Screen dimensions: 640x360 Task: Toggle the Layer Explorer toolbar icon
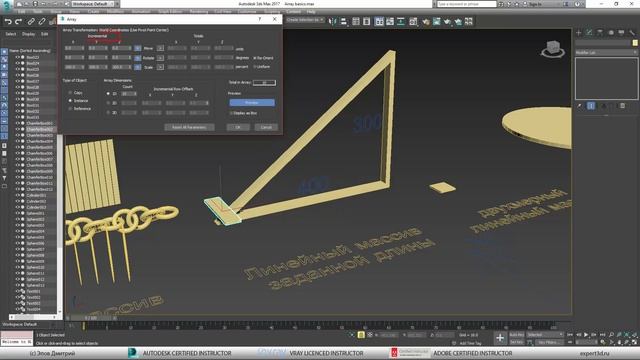pos(367,21)
